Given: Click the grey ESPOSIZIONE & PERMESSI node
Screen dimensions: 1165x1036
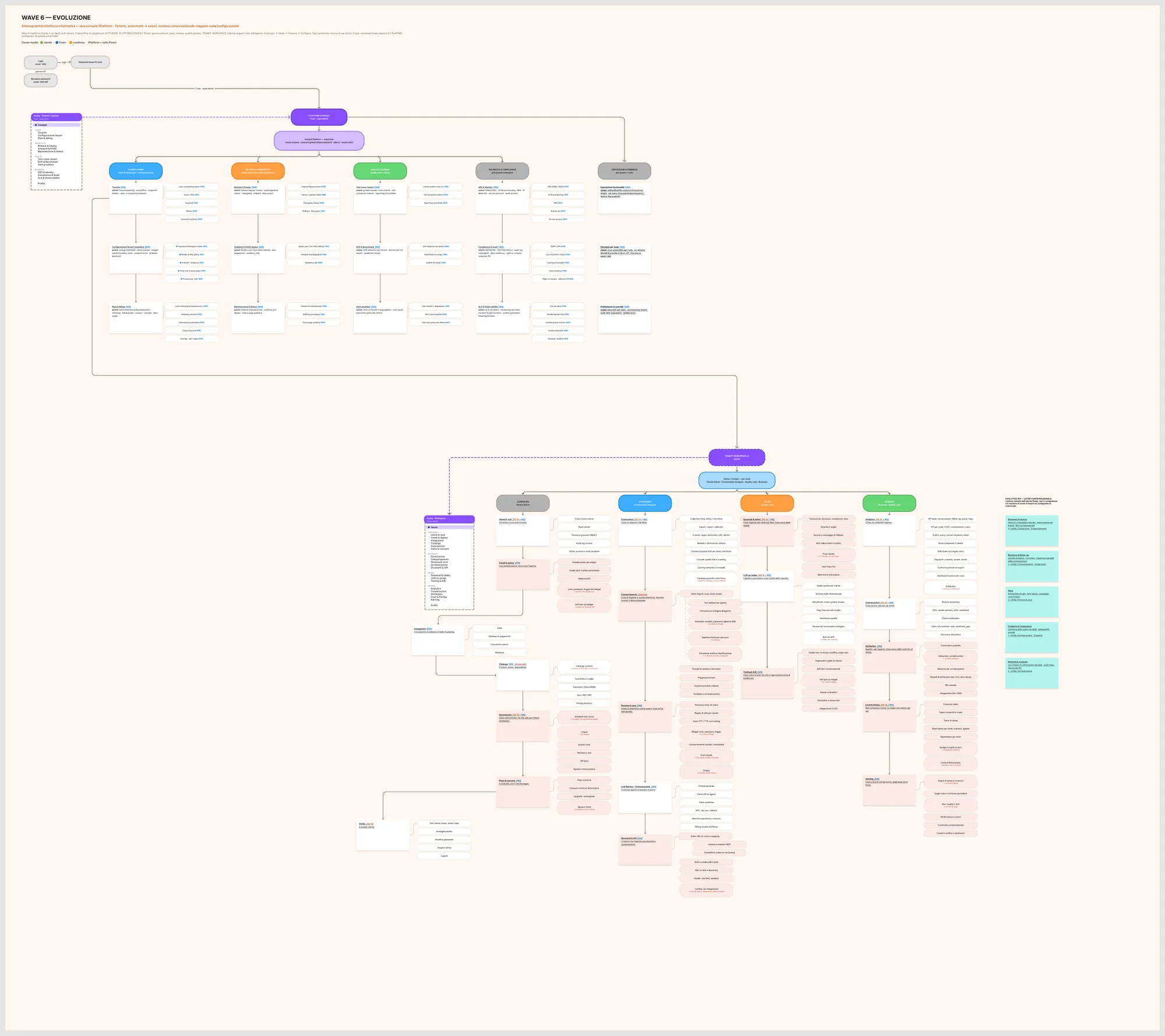Looking at the screenshot, I should 624,171.
